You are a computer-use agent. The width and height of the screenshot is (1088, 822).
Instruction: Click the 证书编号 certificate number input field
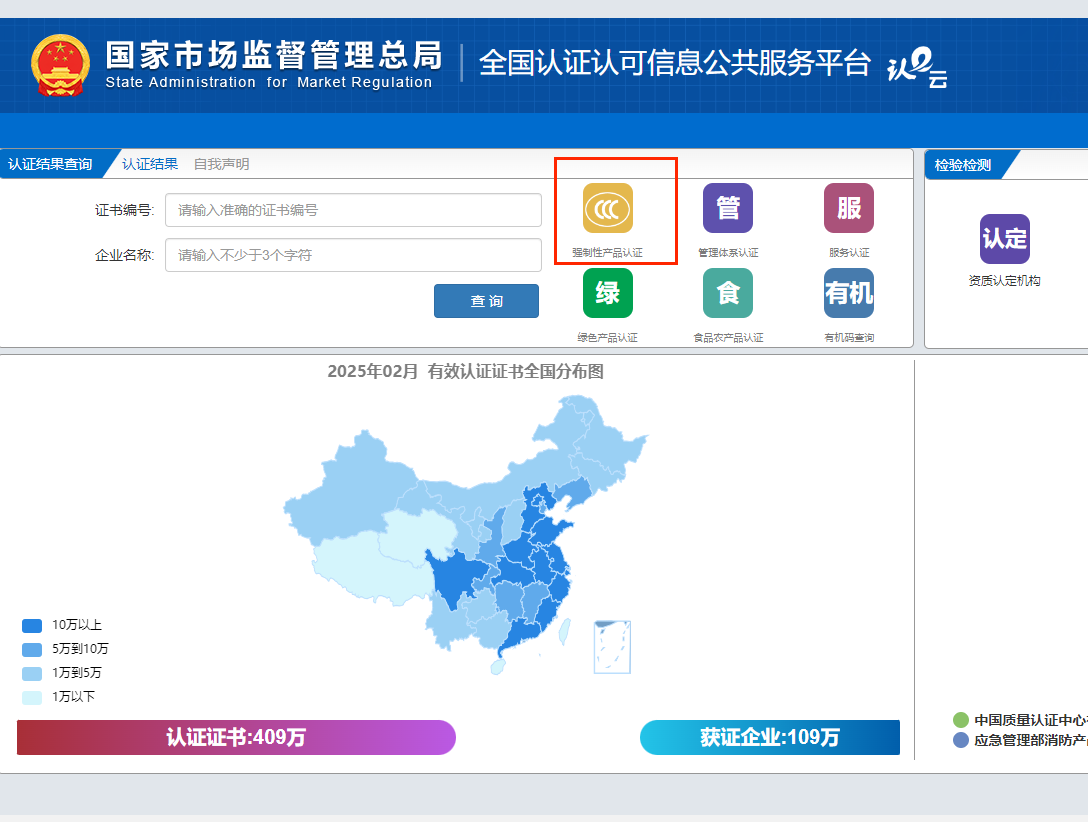(353, 210)
